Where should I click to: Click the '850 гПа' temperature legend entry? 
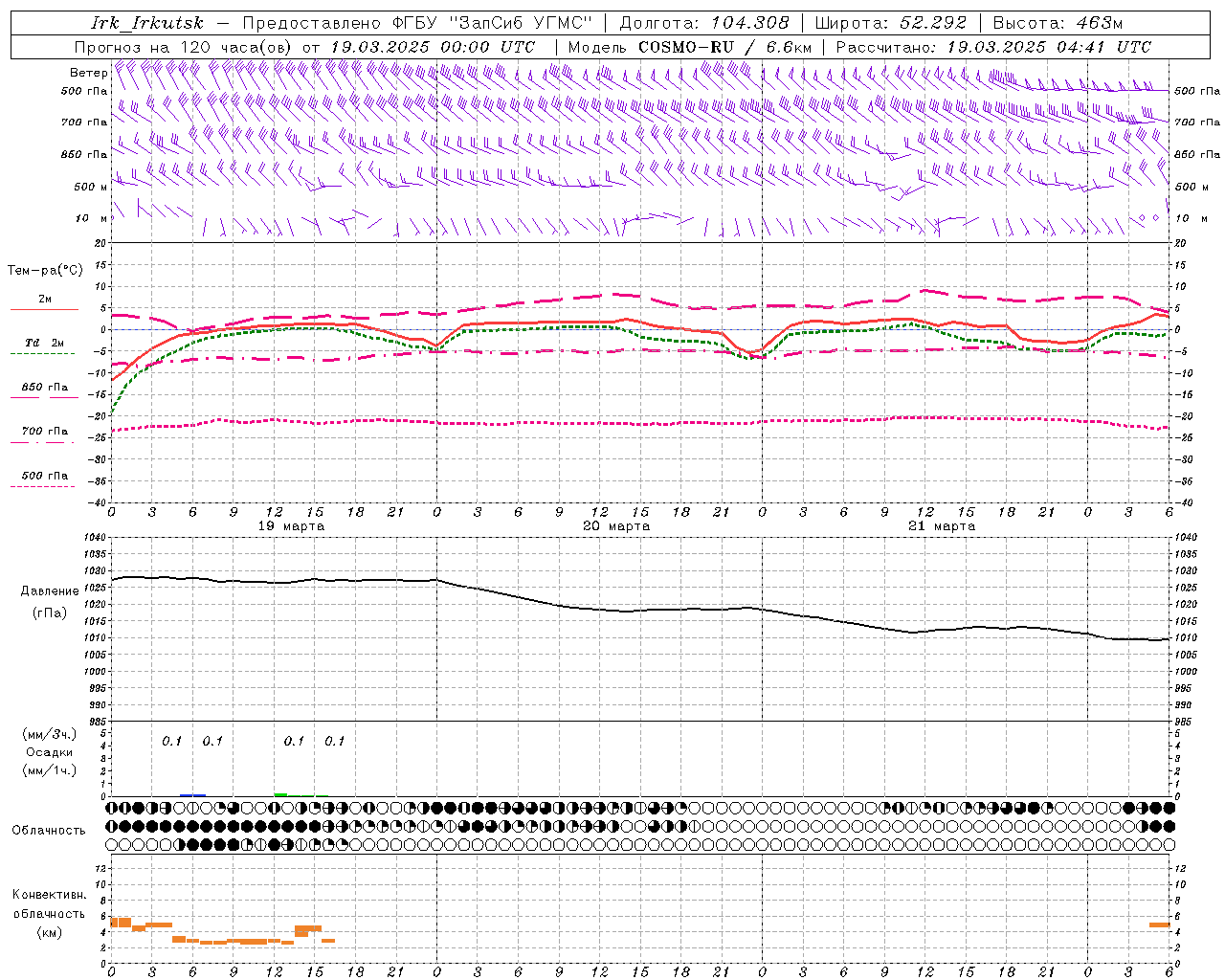(x=44, y=388)
